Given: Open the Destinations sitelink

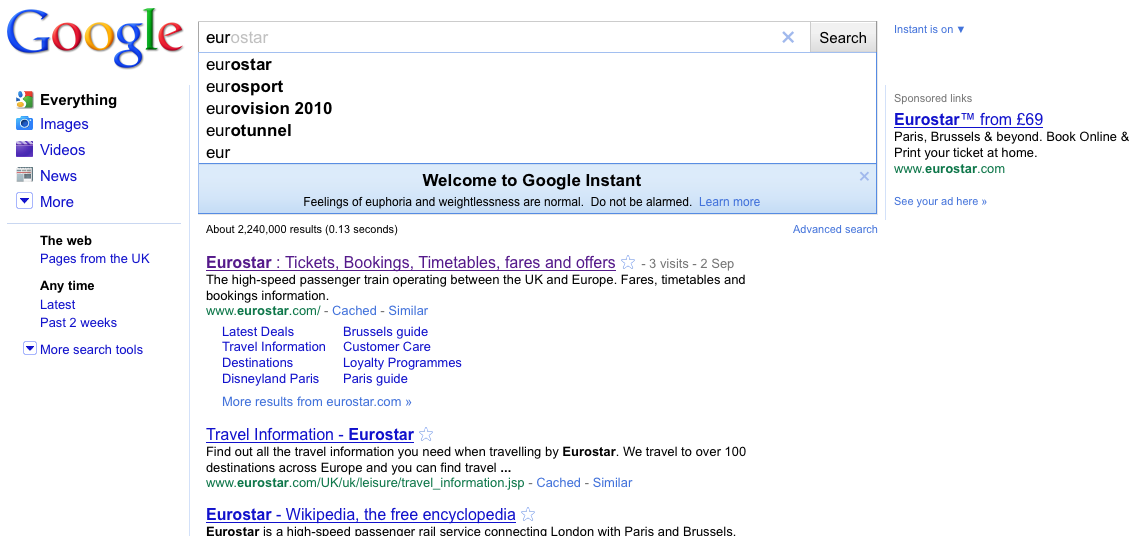Looking at the screenshot, I should (257, 363).
